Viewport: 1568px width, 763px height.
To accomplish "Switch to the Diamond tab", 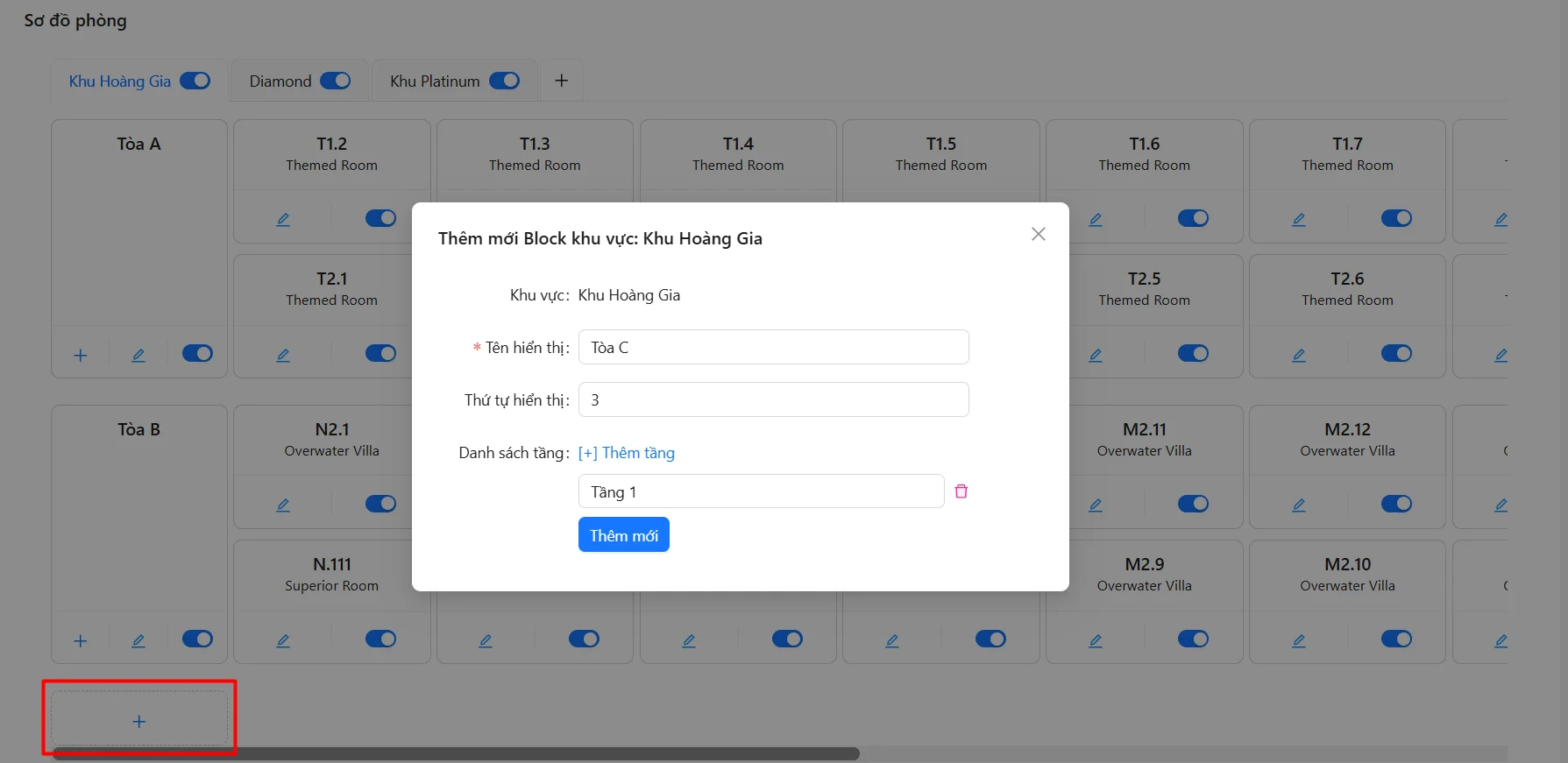I will click(x=280, y=81).
